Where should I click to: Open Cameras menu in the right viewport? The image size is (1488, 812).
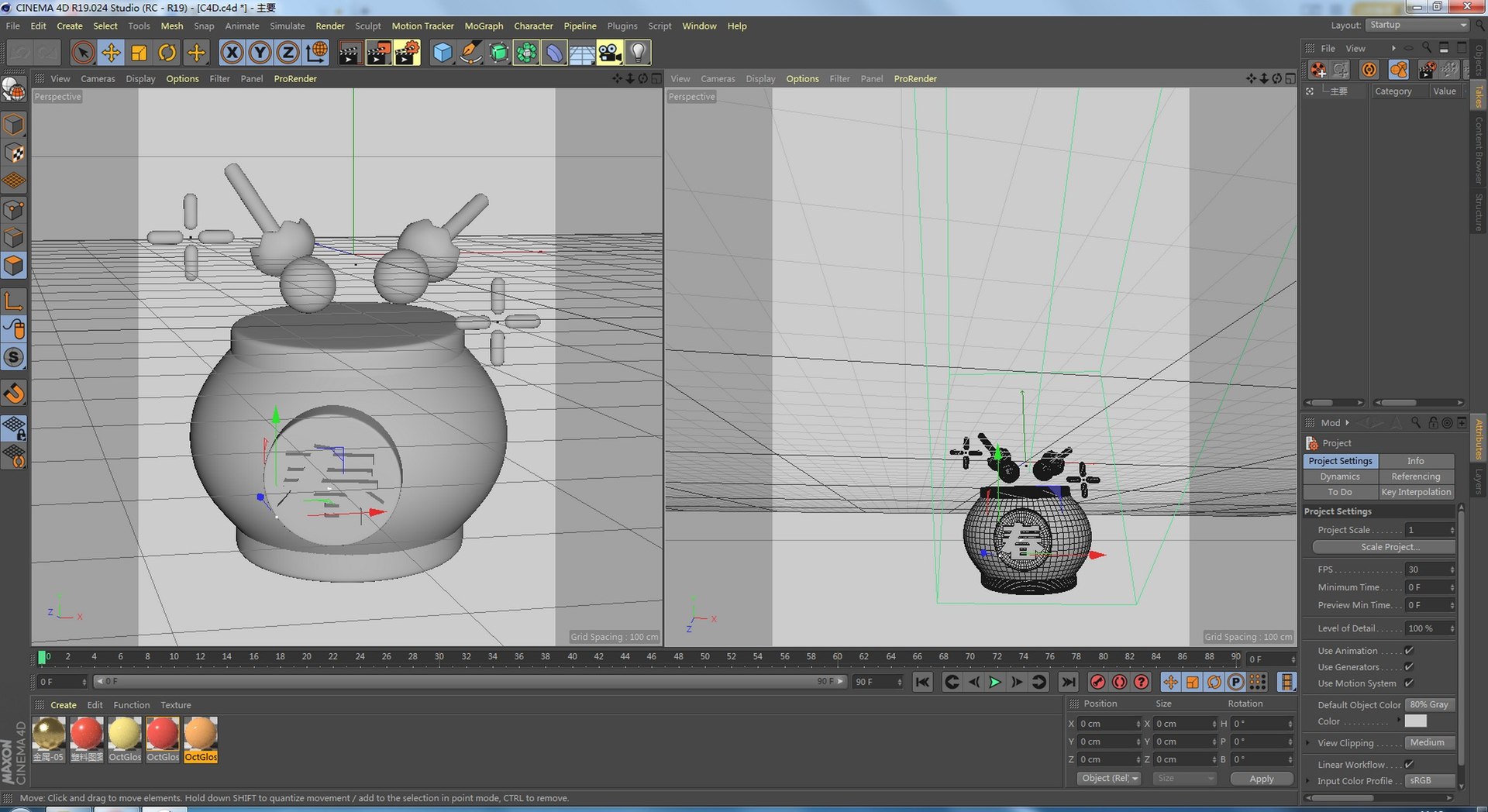(x=718, y=79)
